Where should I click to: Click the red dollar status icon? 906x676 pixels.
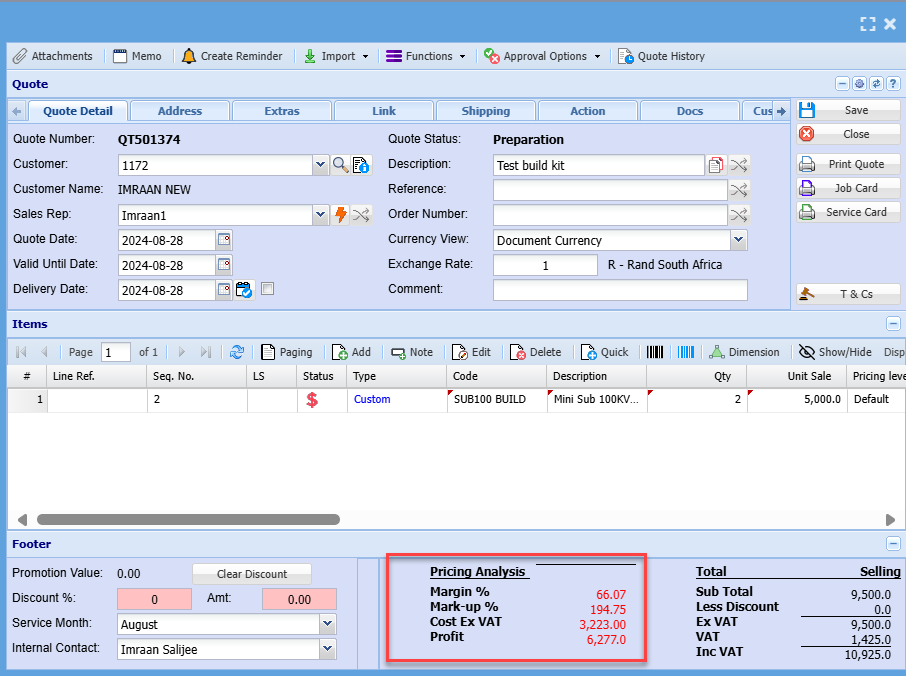click(x=312, y=400)
